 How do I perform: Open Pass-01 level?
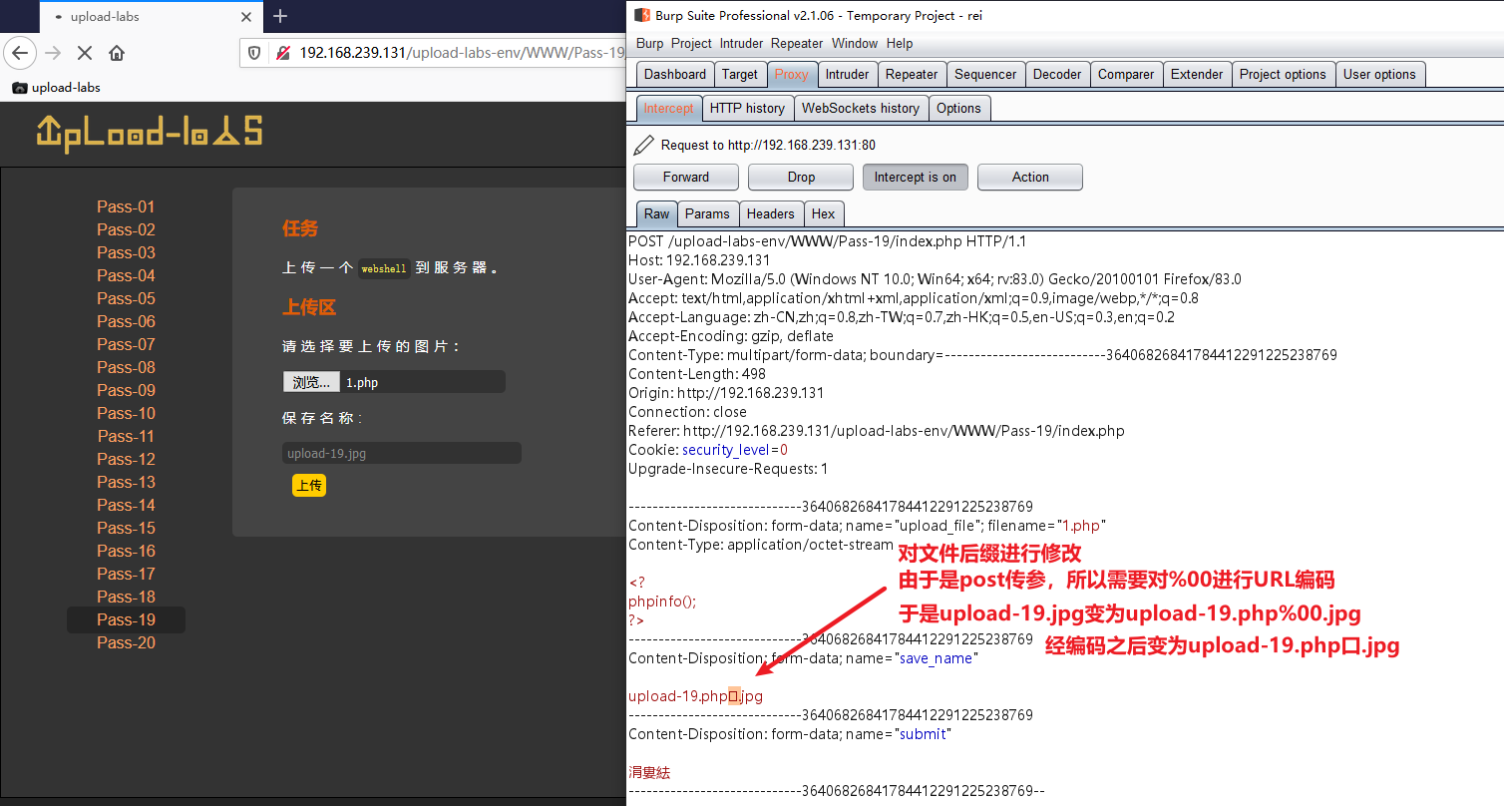[x=126, y=207]
